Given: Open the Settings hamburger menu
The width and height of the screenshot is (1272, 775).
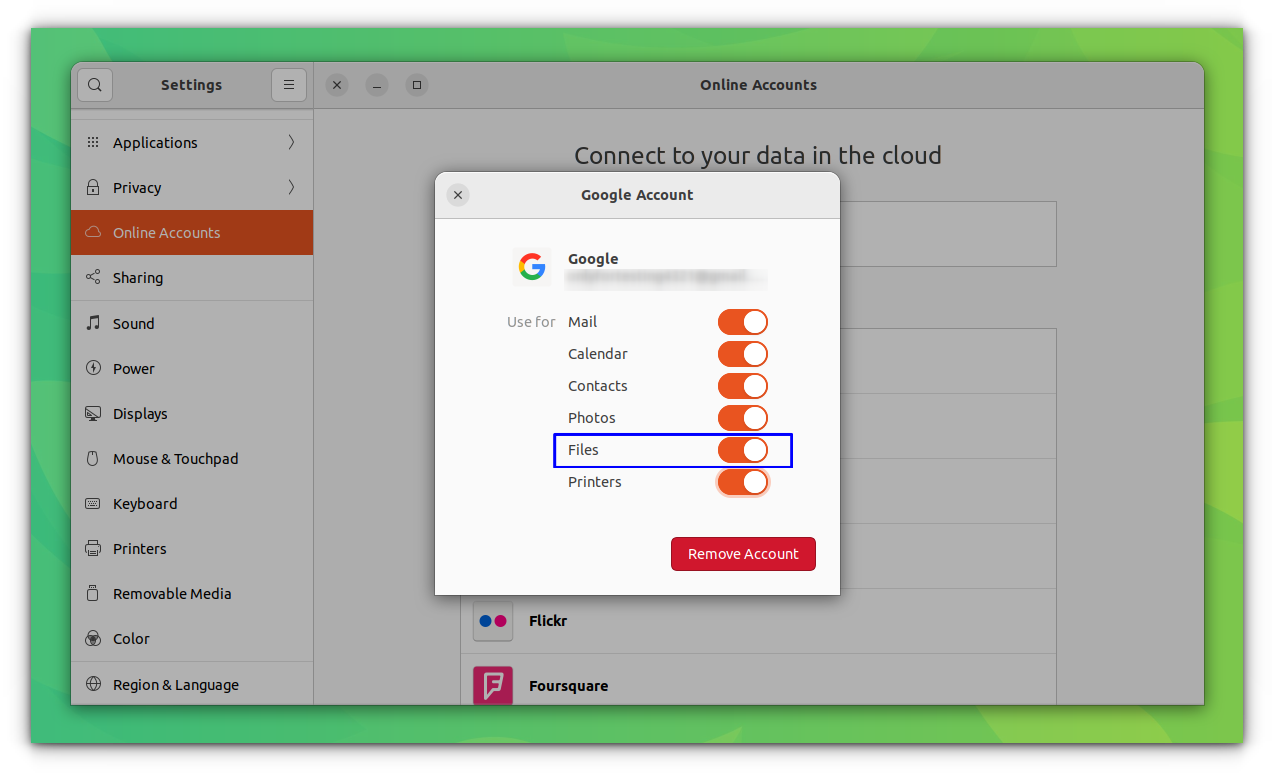Looking at the screenshot, I should click(289, 85).
